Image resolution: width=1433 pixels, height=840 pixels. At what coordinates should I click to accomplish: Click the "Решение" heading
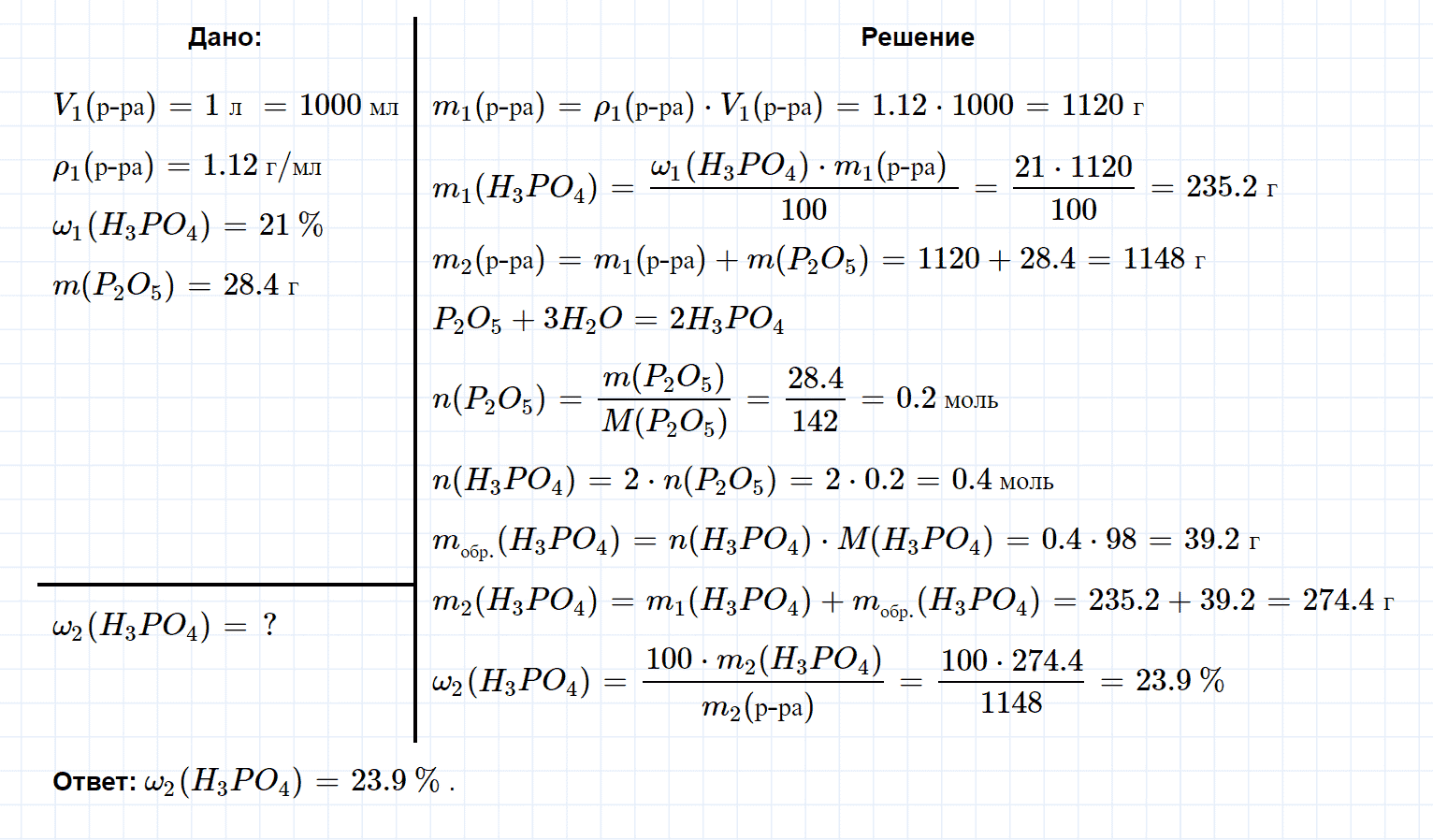click(x=918, y=37)
